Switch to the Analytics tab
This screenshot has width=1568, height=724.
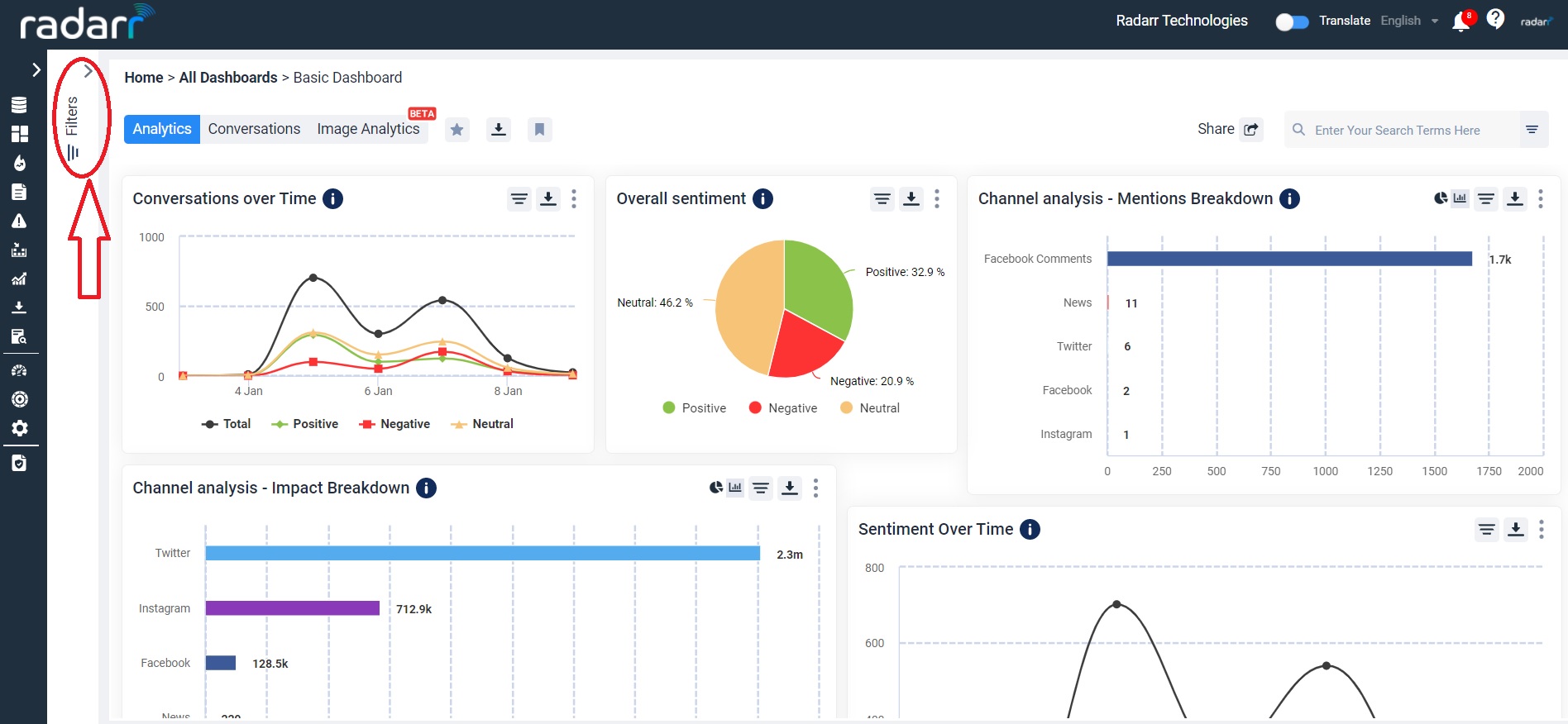click(162, 129)
